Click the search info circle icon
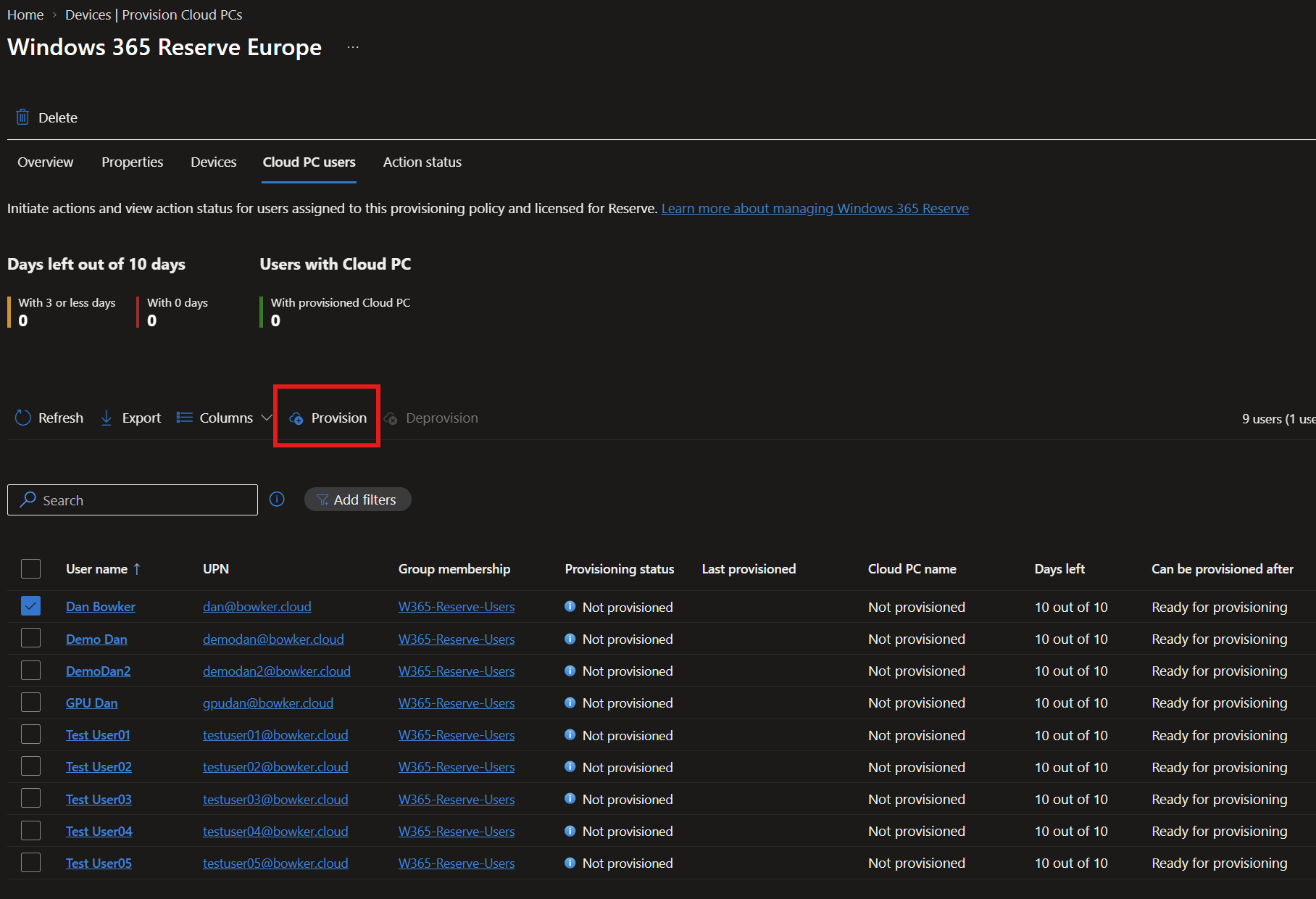The height and width of the screenshot is (899, 1316). click(277, 499)
